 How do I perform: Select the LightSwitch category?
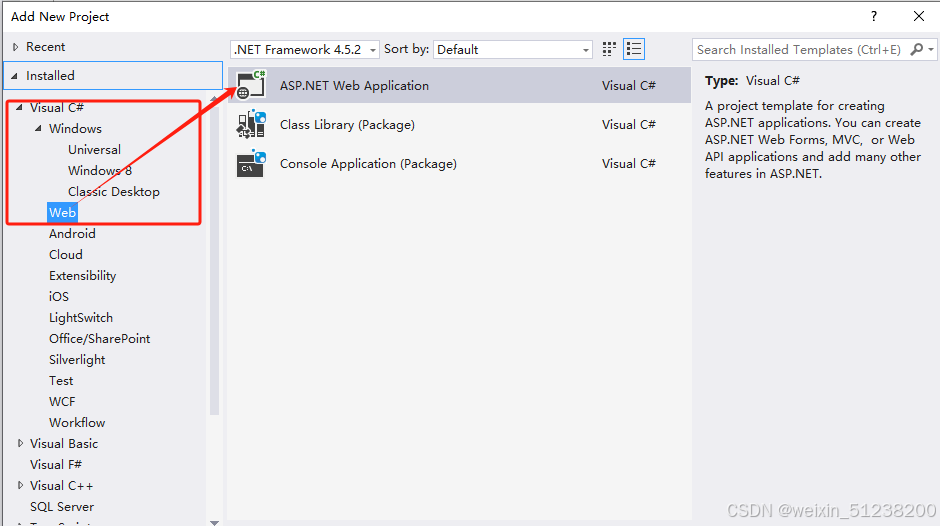tap(81, 317)
